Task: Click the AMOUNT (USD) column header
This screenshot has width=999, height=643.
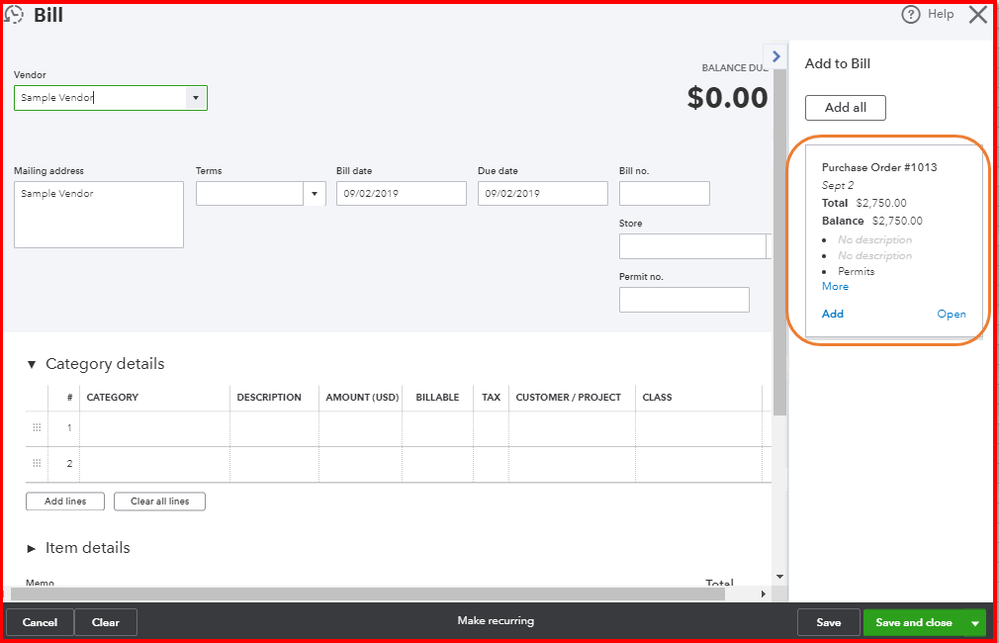Action: tap(362, 398)
